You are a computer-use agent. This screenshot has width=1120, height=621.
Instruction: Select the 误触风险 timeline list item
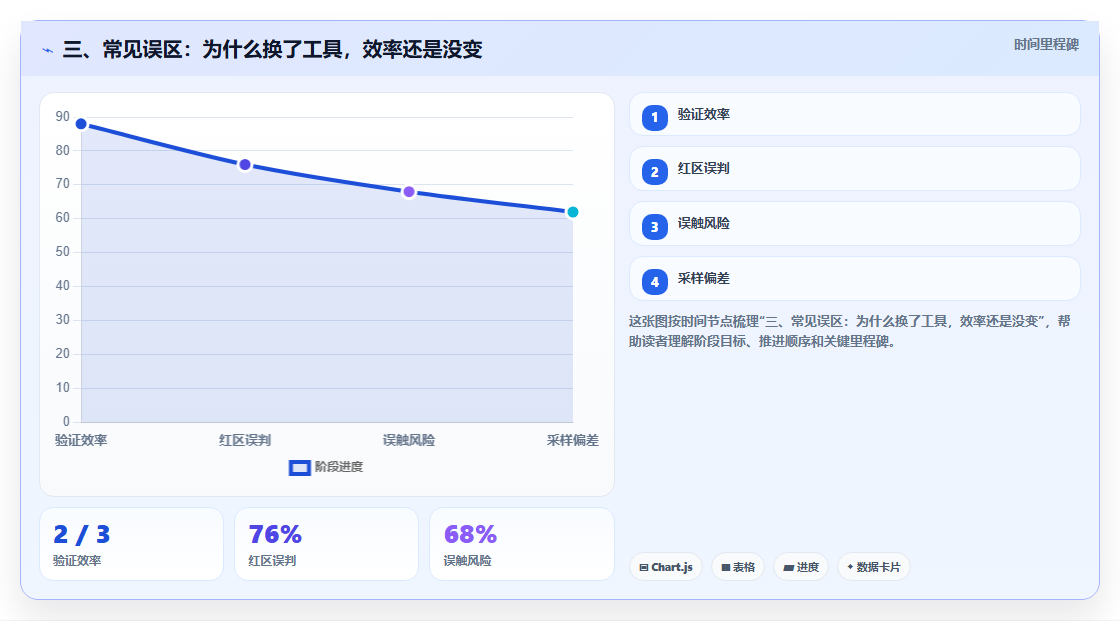tap(854, 224)
